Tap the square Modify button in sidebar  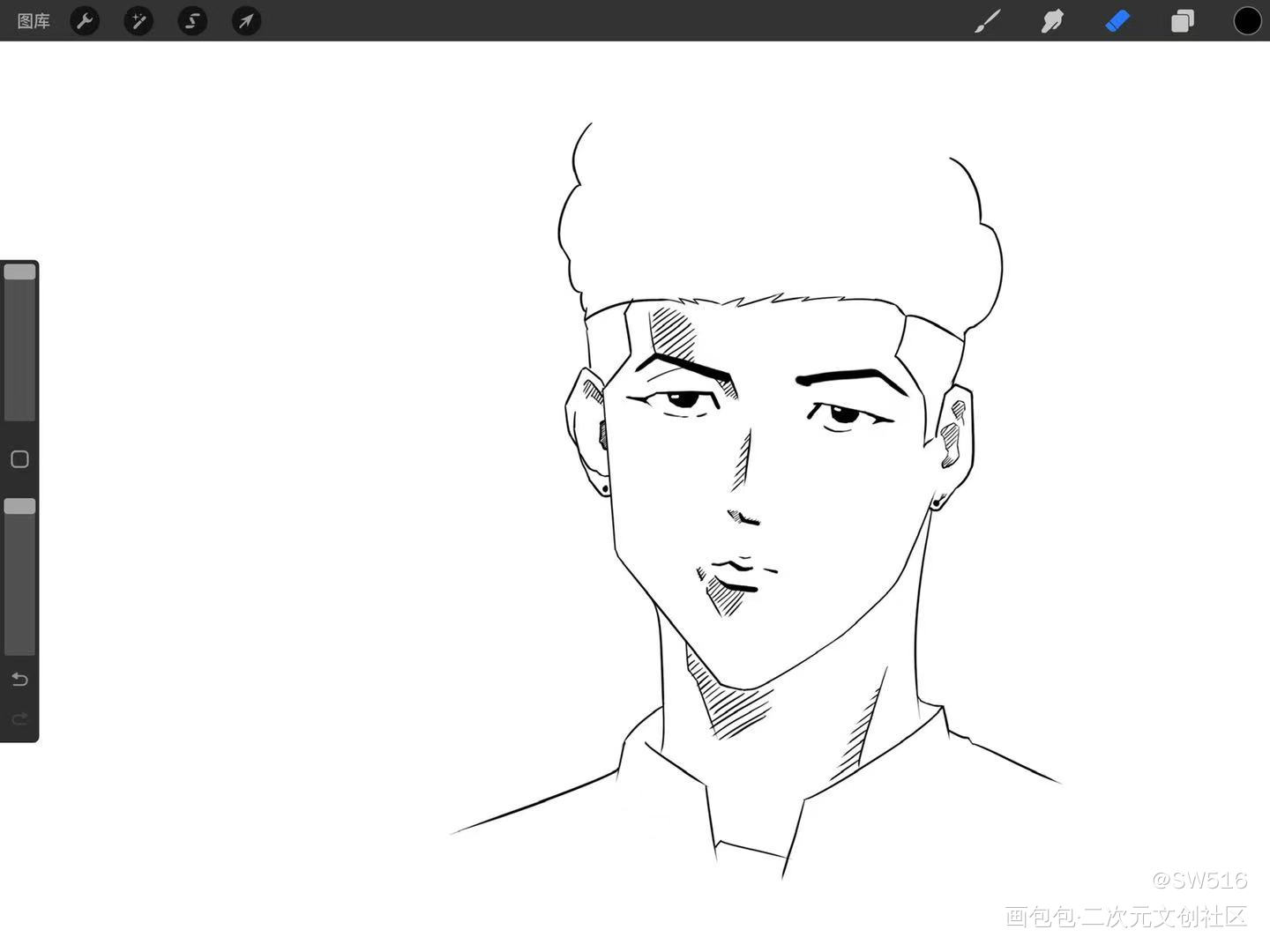tap(19, 459)
